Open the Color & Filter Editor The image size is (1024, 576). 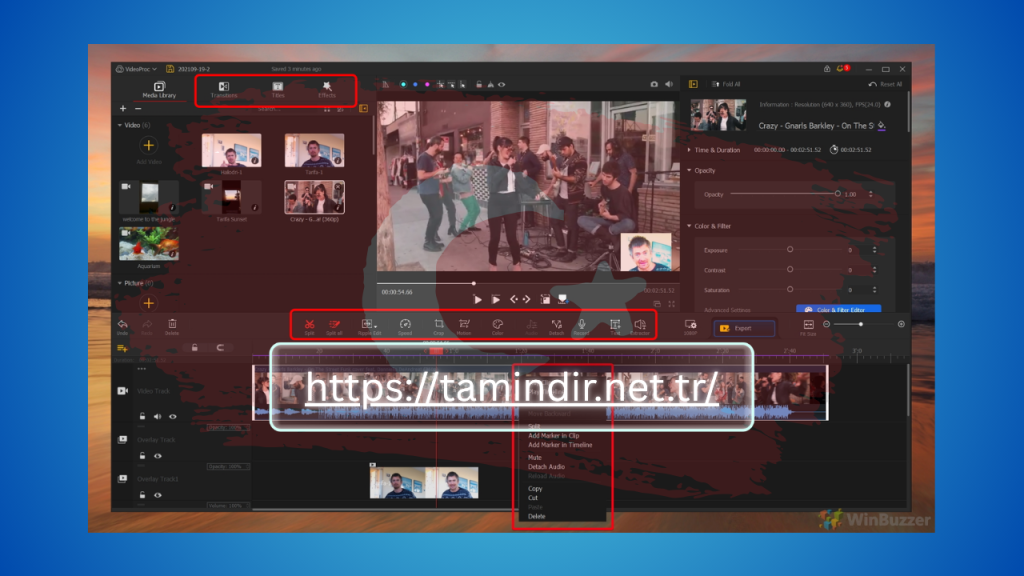pos(839,310)
